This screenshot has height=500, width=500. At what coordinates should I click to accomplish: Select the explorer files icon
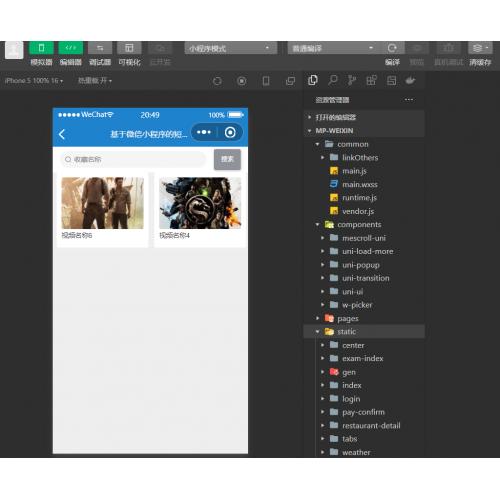313,80
